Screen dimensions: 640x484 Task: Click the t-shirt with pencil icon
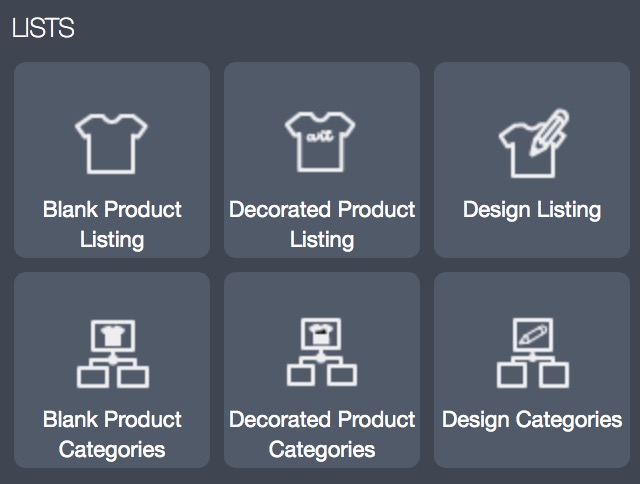[x=534, y=143]
